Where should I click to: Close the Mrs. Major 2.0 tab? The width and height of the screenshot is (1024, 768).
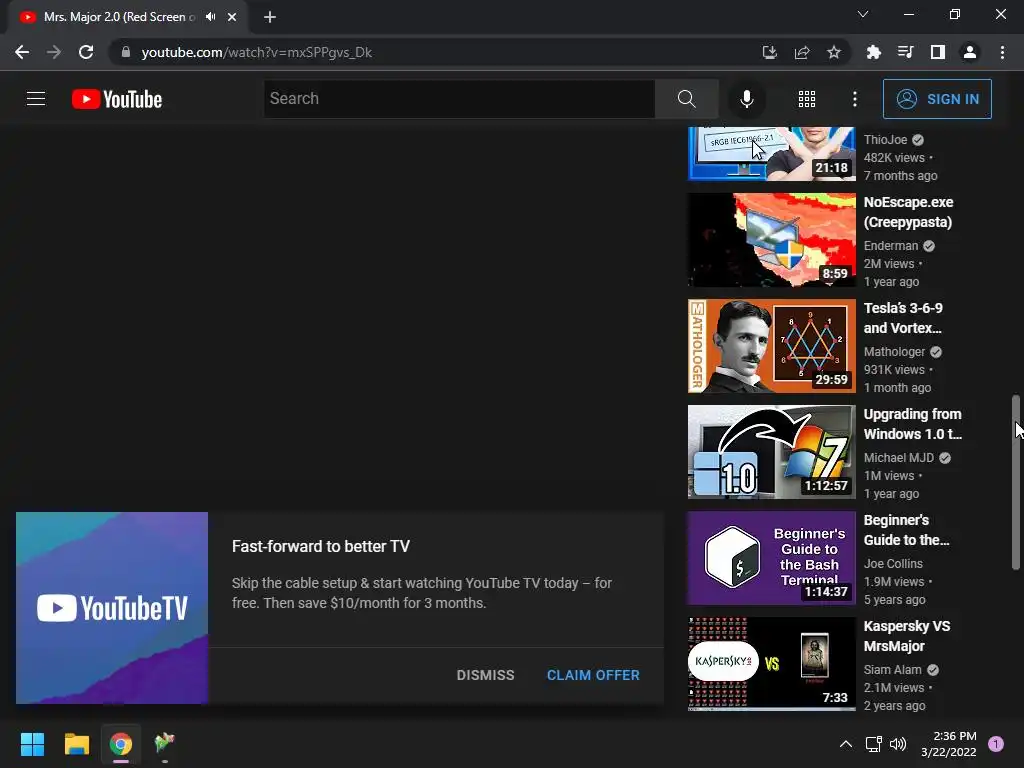click(x=232, y=17)
